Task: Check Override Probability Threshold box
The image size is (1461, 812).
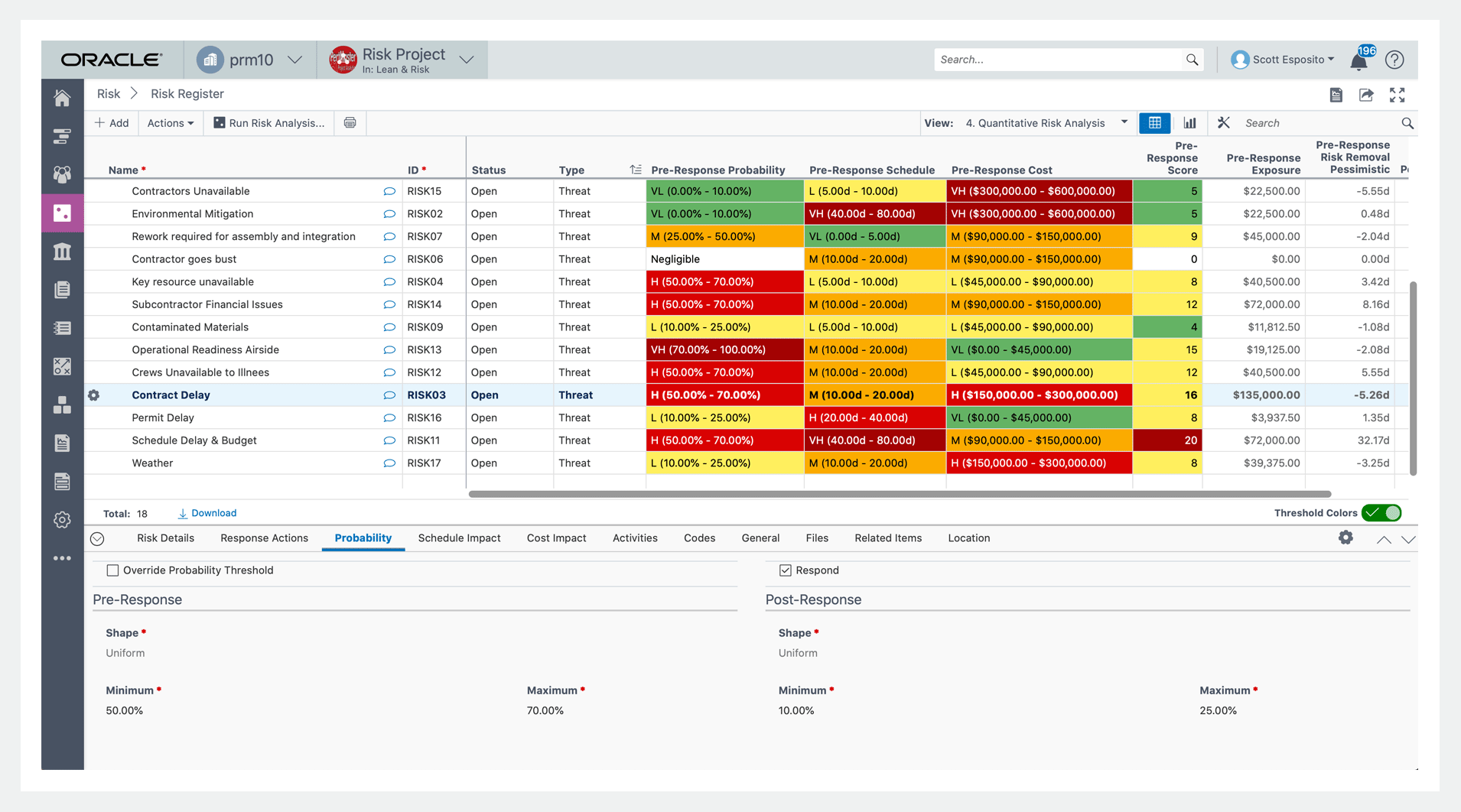Action: [x=113, y=570]
